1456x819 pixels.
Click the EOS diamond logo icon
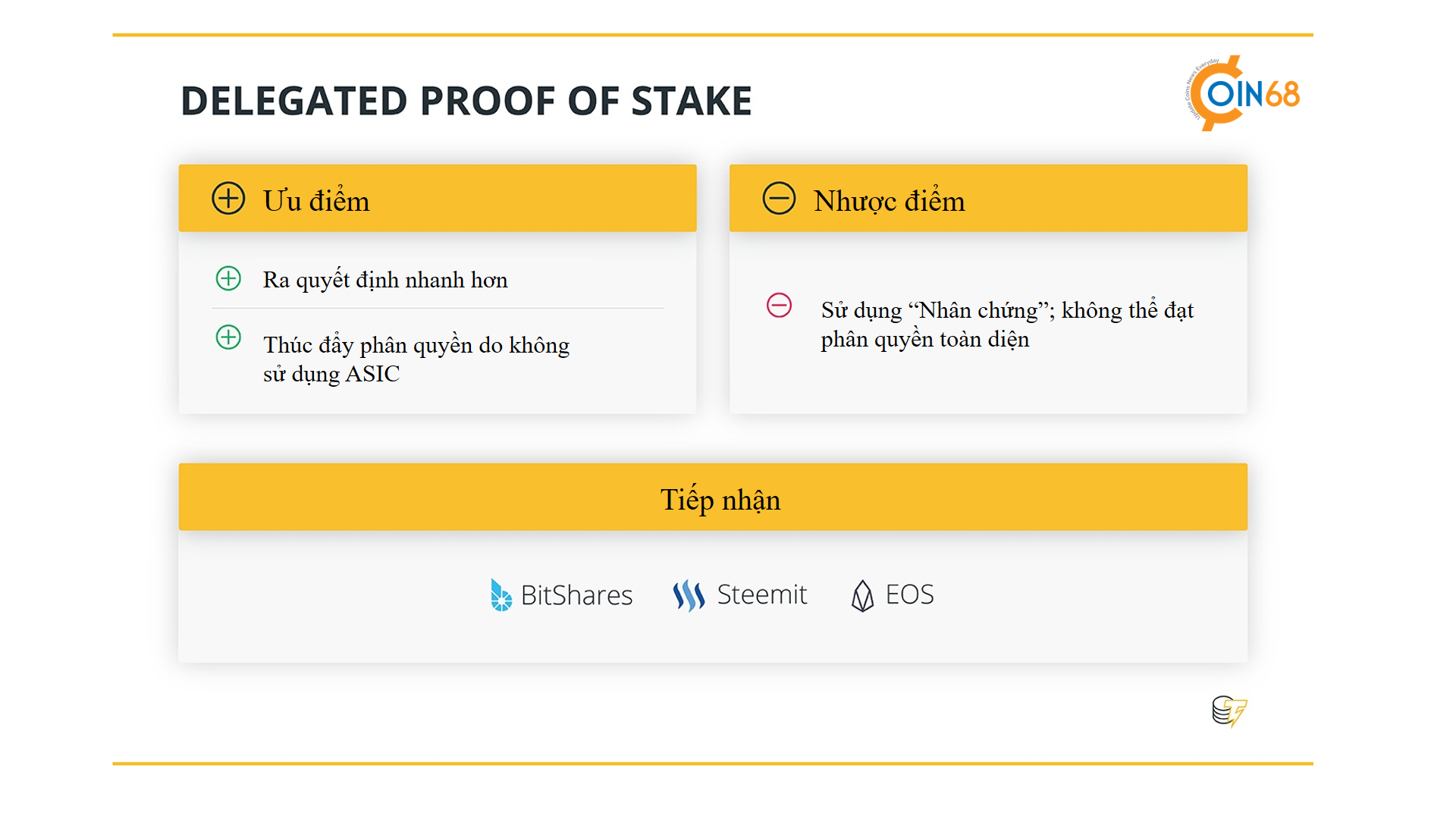pyautogui.click(x=862, y=596)
